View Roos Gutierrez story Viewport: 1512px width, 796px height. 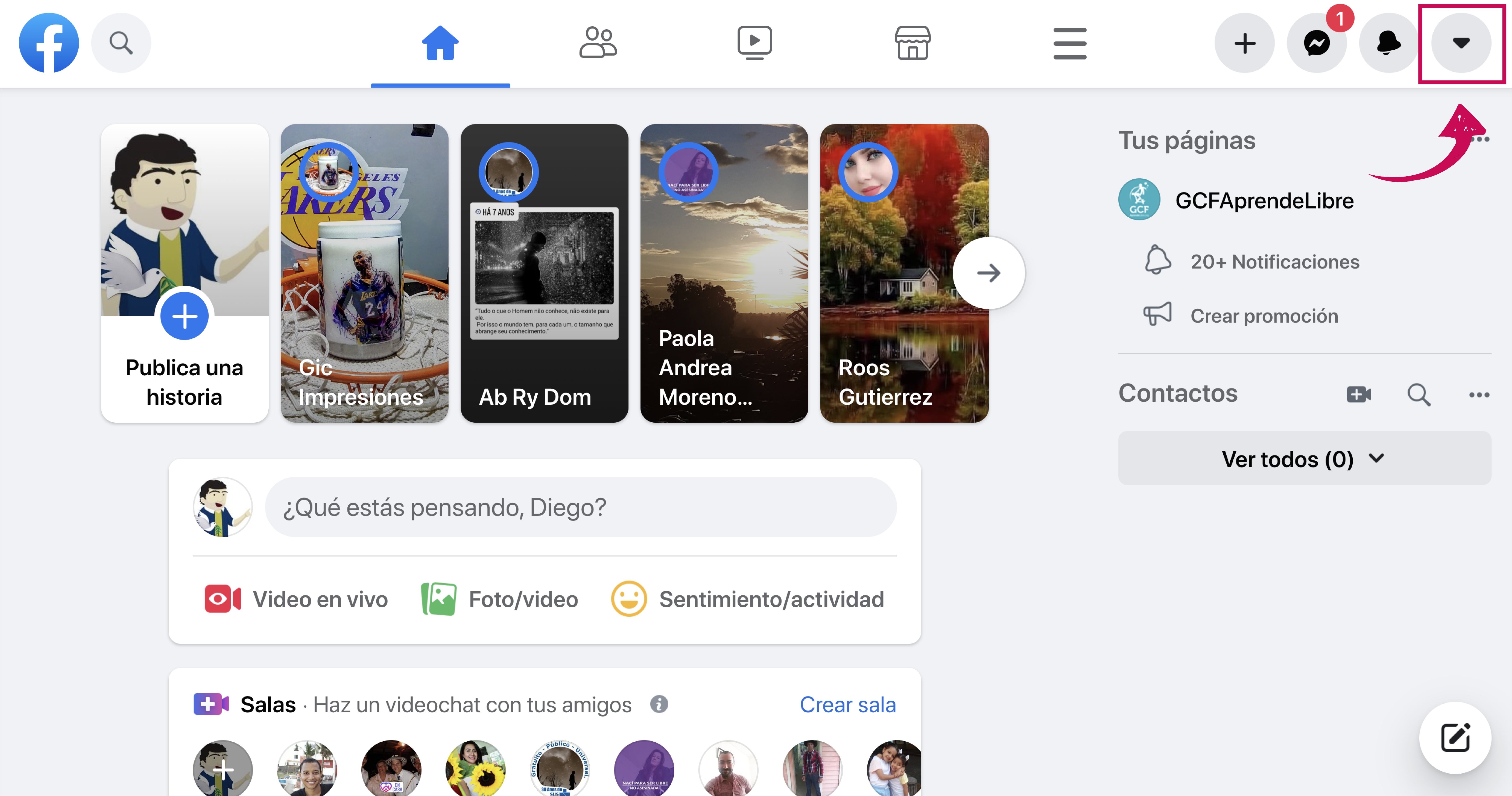[x=904, y=273]
